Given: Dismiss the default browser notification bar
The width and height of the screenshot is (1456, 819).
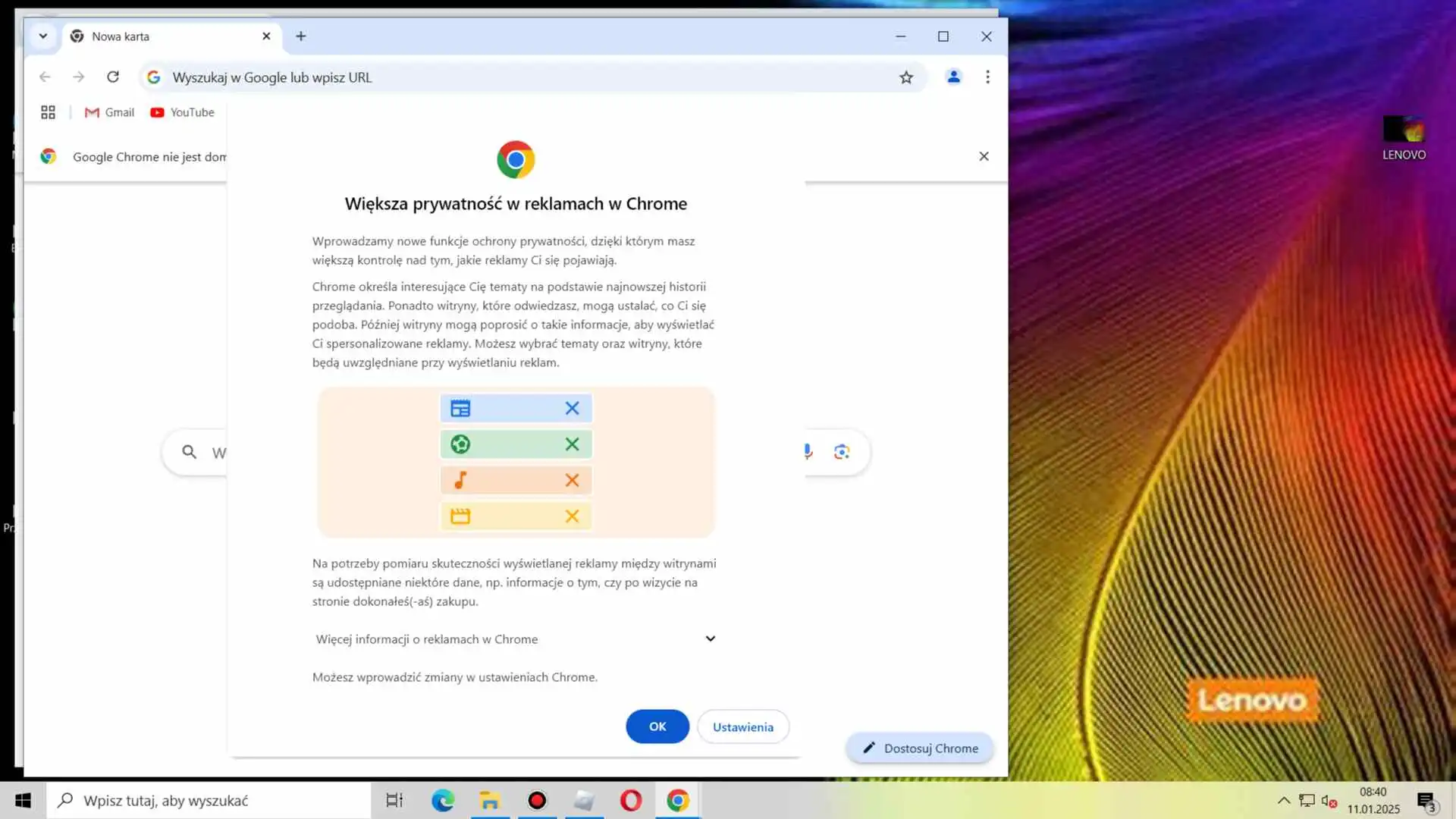Looking at the screenshot, I should point(984,156).
